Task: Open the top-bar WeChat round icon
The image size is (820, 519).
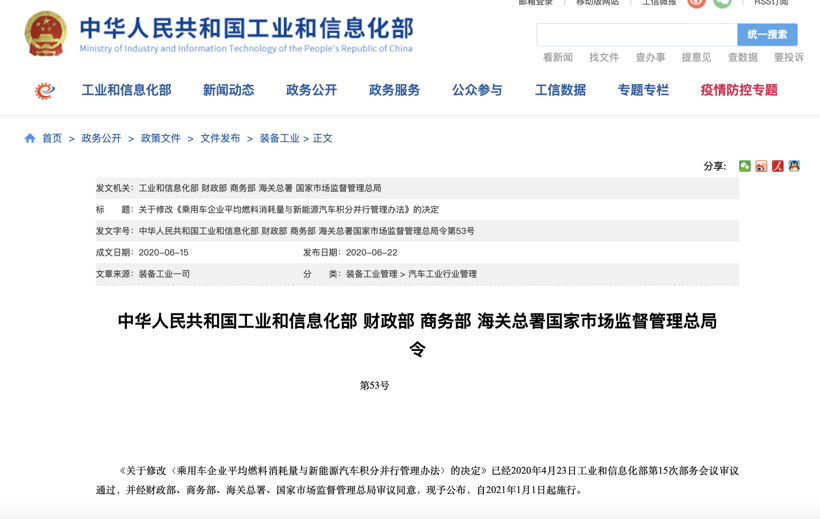Action: (x=723, y=3)
